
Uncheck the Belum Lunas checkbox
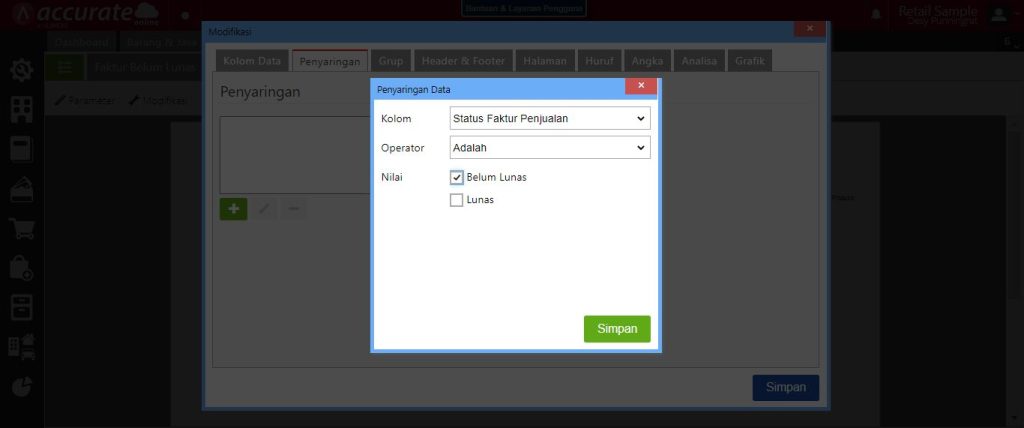tap(457, 177)
